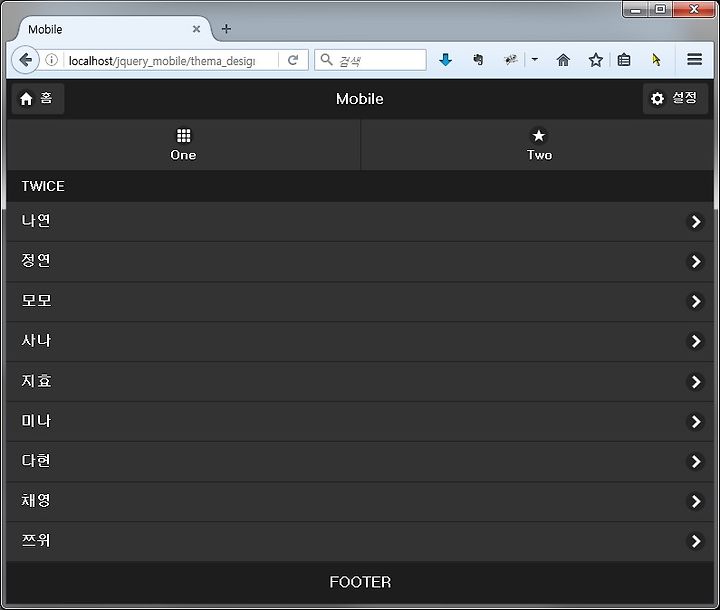Image resolution: width=720 pixels, height=610 pixels.
Task: Click the chevron arrow on 지효 row
Action: 695,381
